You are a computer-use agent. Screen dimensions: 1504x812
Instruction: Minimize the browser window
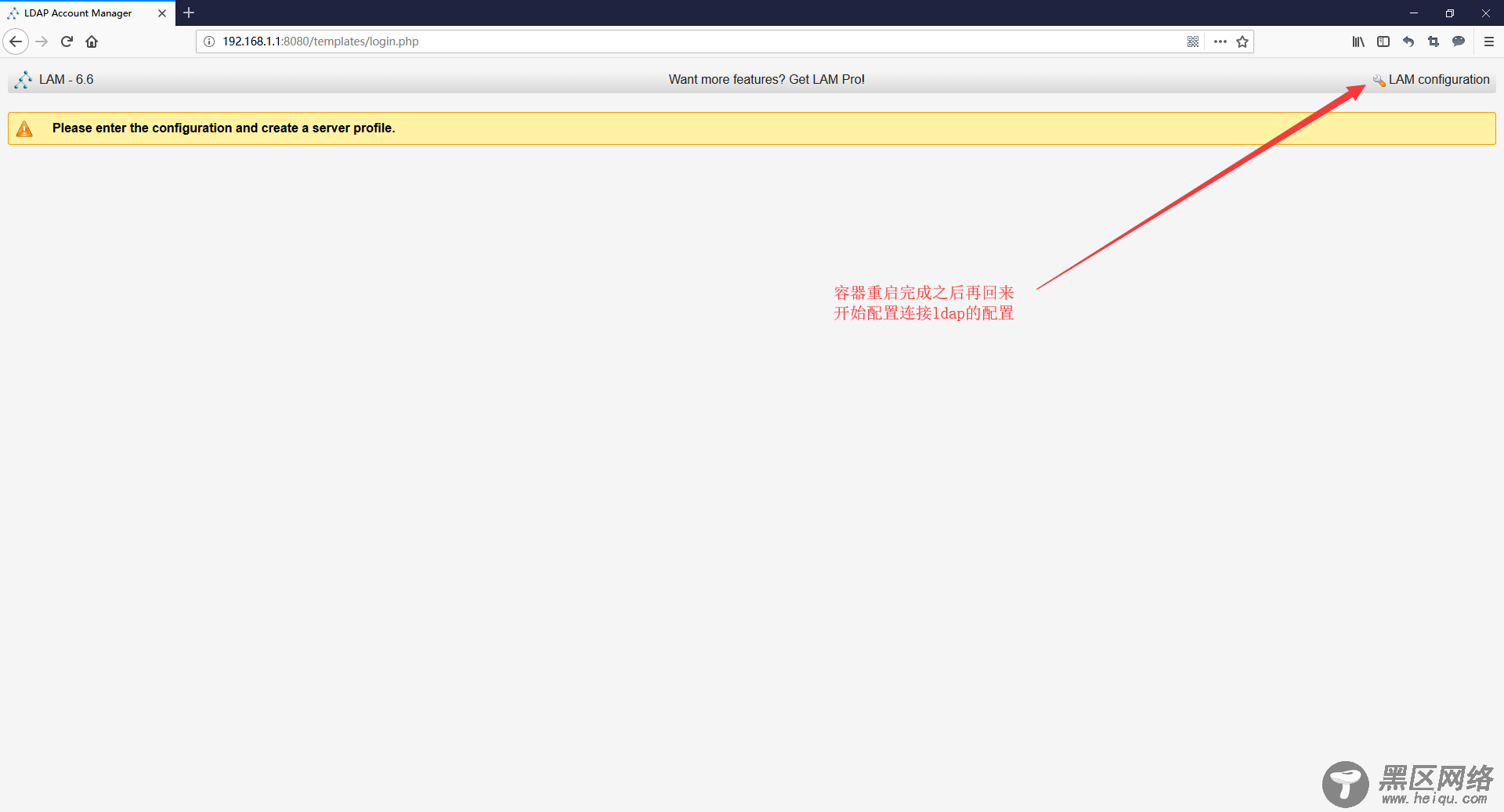1414,13
